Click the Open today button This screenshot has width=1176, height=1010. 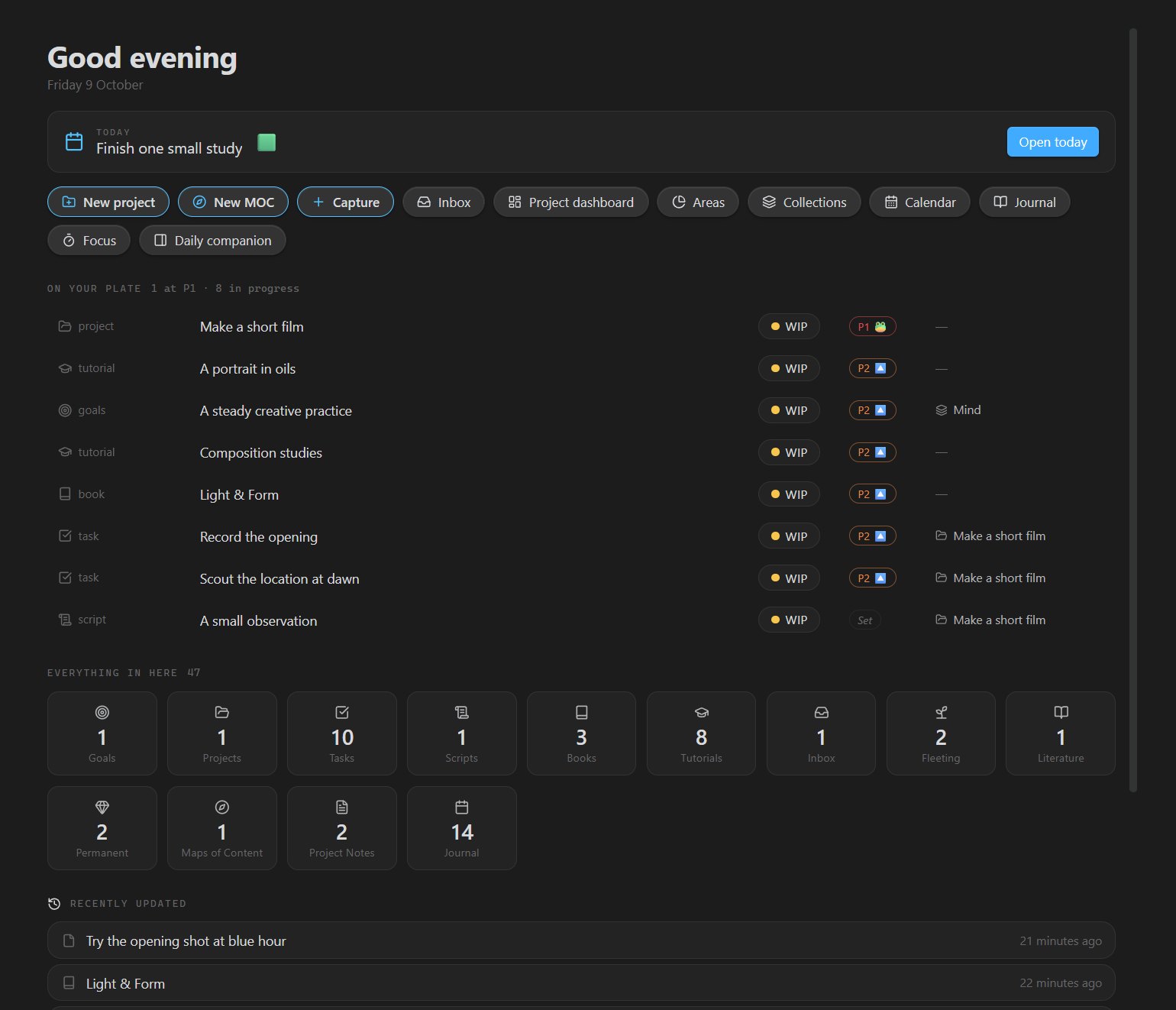(x=1052, y=142)
